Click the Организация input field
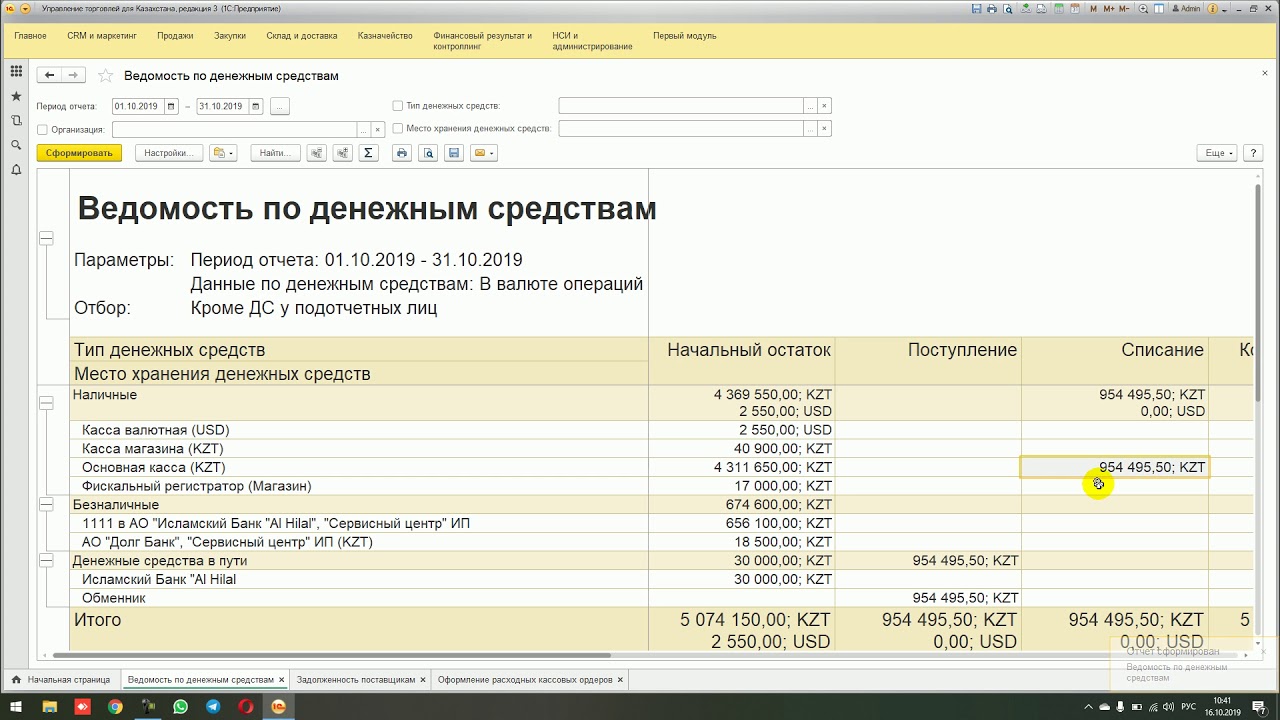1280x720 pixels. [235, 130]
